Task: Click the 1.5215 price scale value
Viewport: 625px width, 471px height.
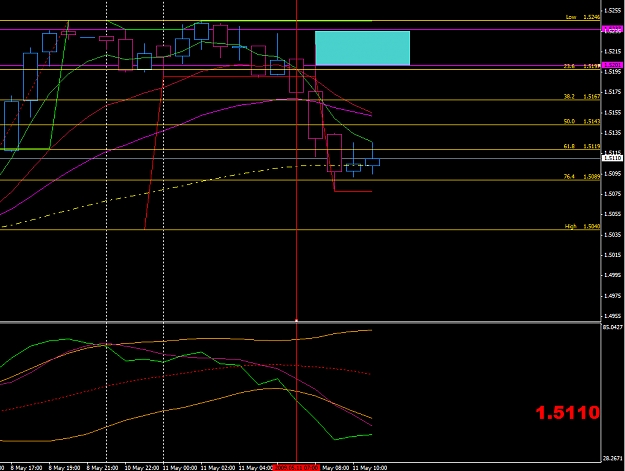Action: (613, 51)
